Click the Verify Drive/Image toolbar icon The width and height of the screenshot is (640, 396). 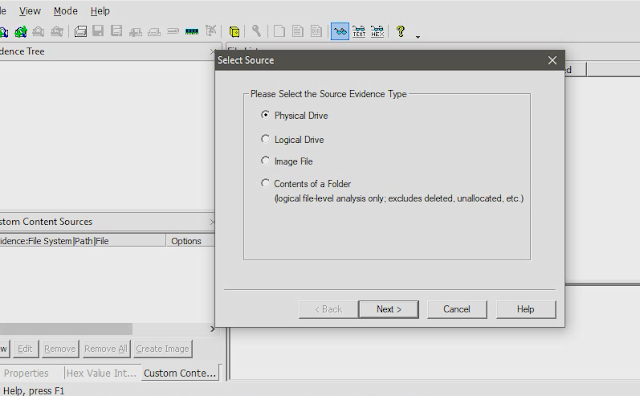173,31
